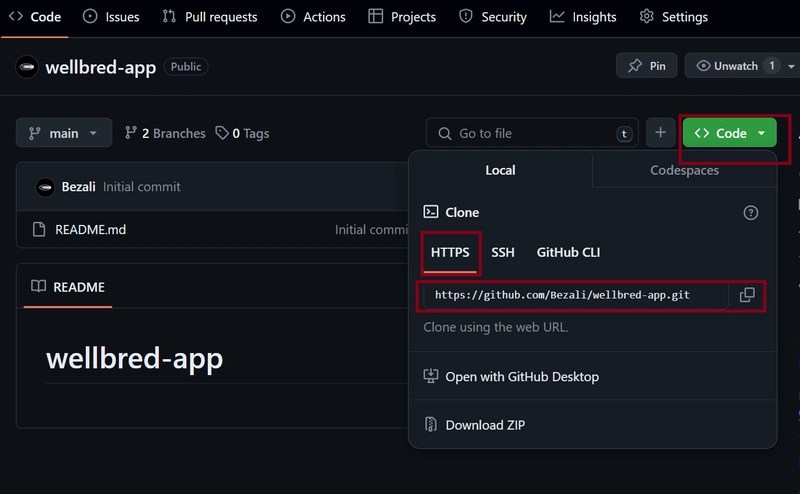Open the main branch selector dropdown
The image size is (800, 494).
64,133
